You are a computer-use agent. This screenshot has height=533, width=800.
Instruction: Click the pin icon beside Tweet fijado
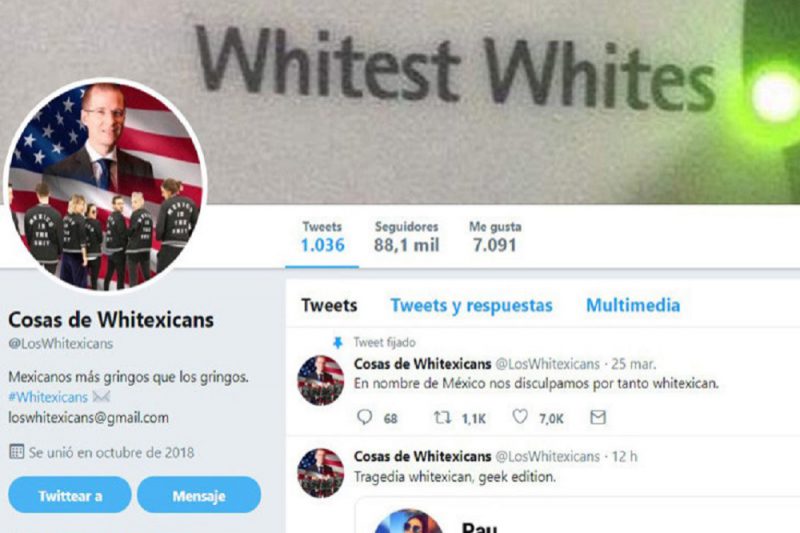337,343
